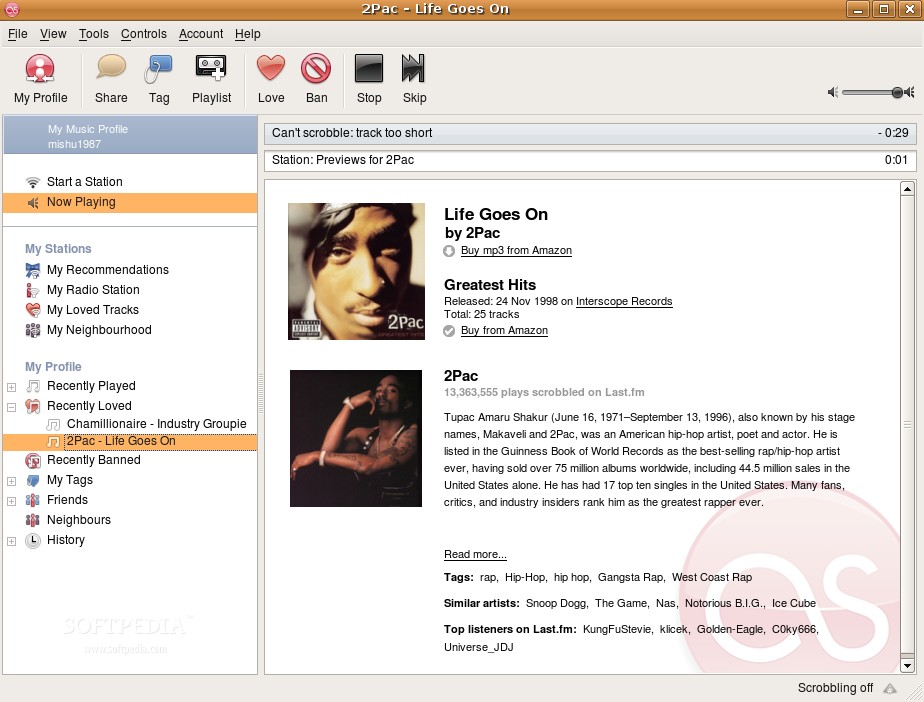Click Interscope Records link
This screenshot has width=924, height=702.
[x=624, y=301]
